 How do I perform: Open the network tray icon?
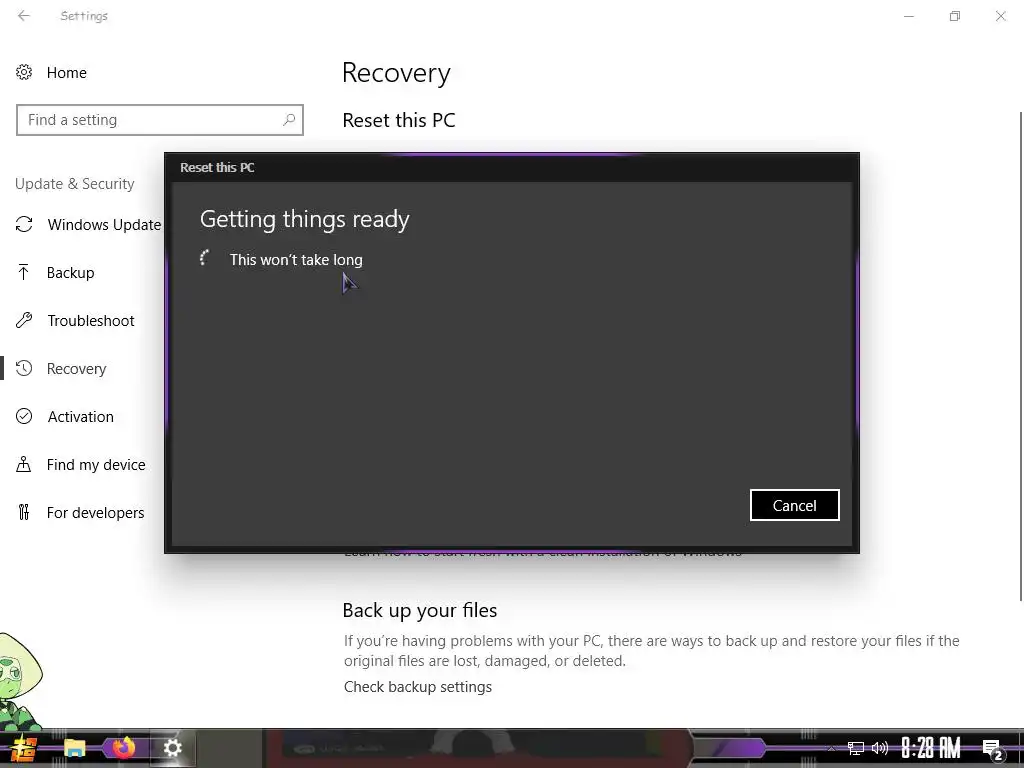pos(856,748)
